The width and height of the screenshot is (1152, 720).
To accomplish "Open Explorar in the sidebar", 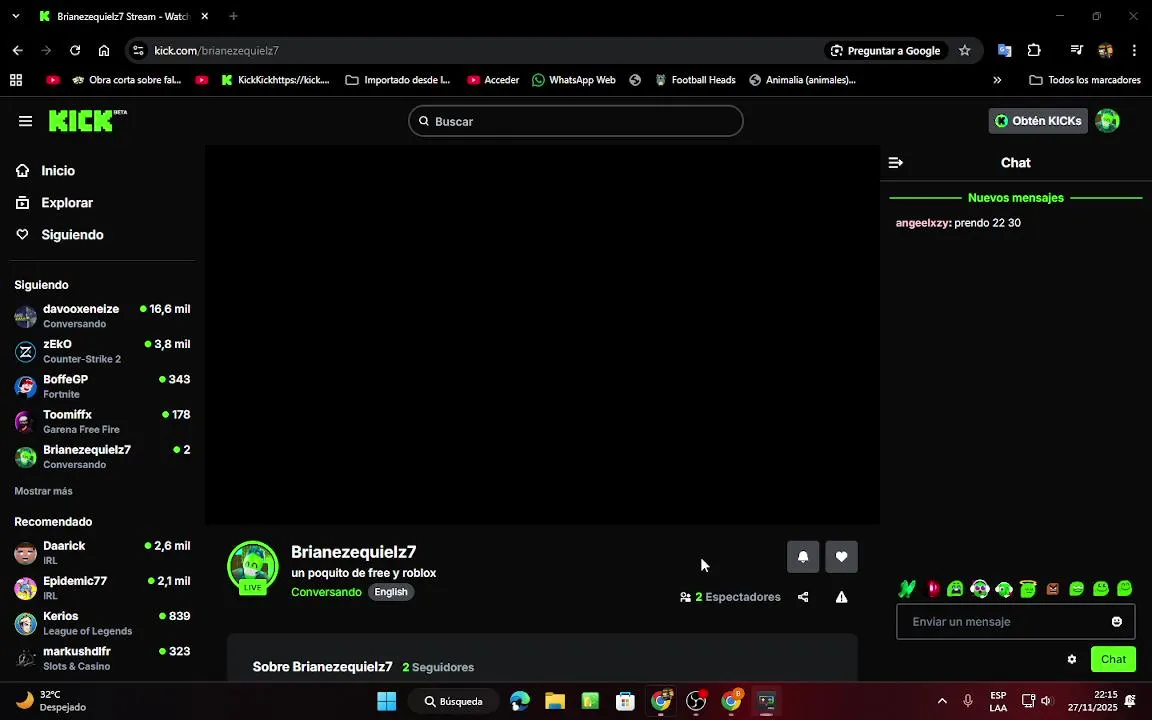I will click(54, 203).
